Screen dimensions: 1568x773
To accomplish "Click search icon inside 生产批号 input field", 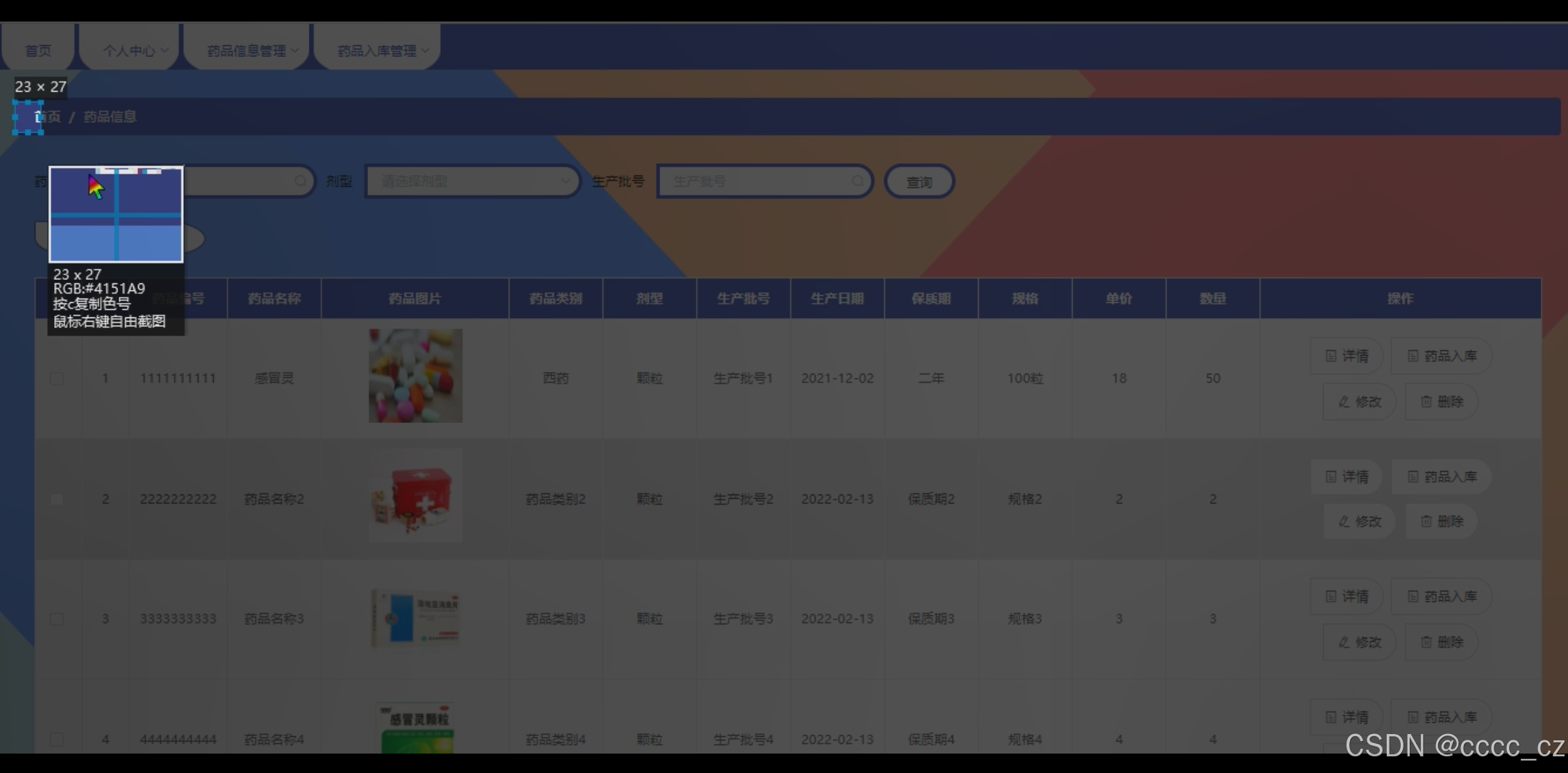I will [x=858, y=181].
